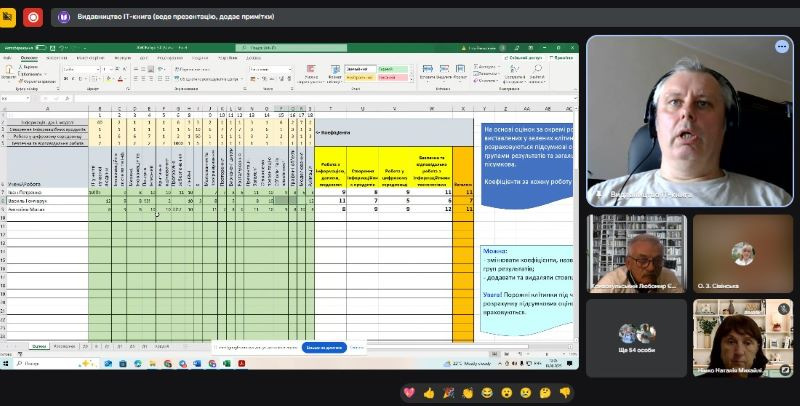The width and height of the screenshot is (800, 406).
Task: Send the thumbs down reaction
Action: (564, 393)
